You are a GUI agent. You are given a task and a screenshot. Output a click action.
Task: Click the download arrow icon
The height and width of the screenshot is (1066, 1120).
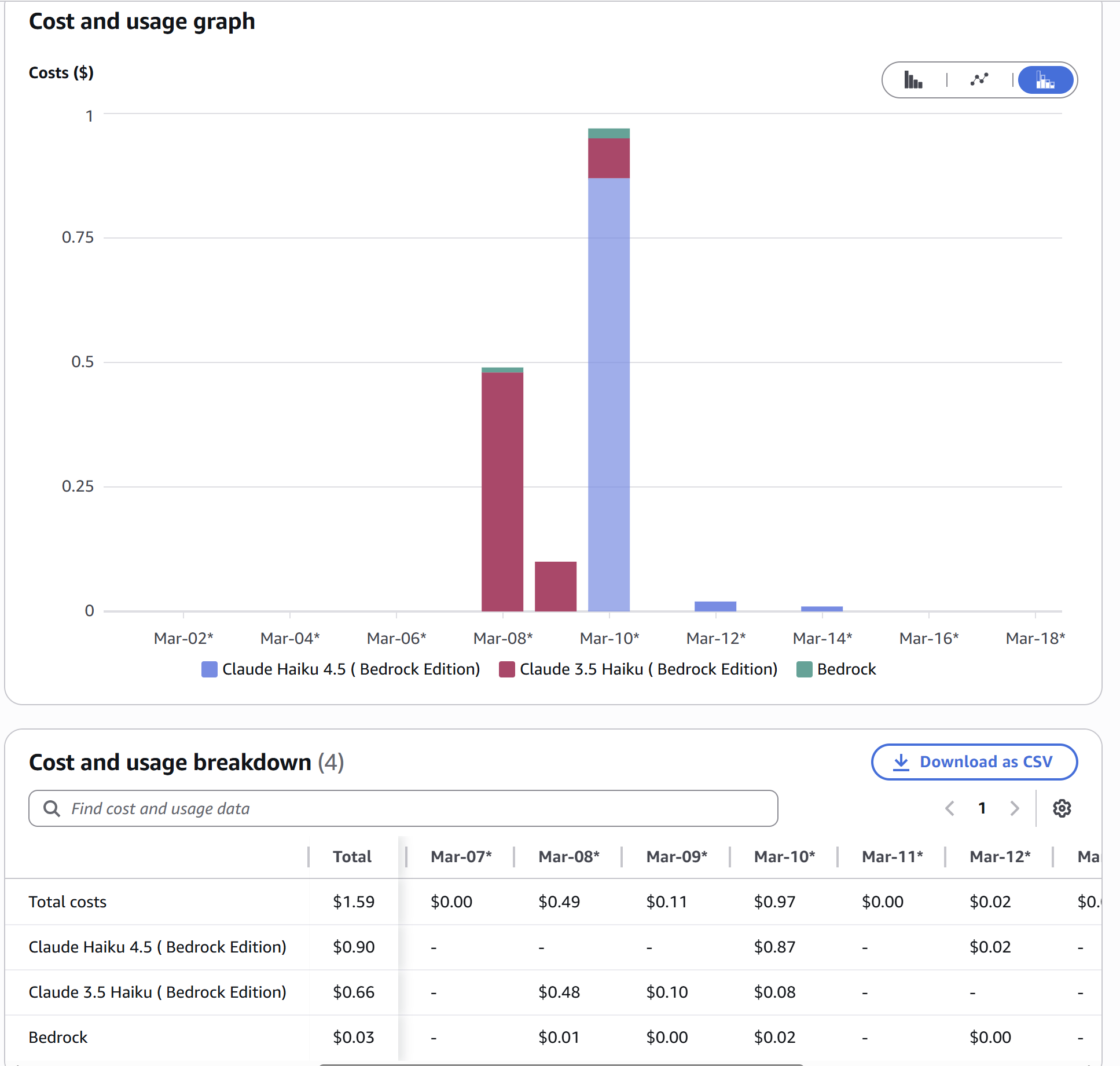tap(901, 761)
